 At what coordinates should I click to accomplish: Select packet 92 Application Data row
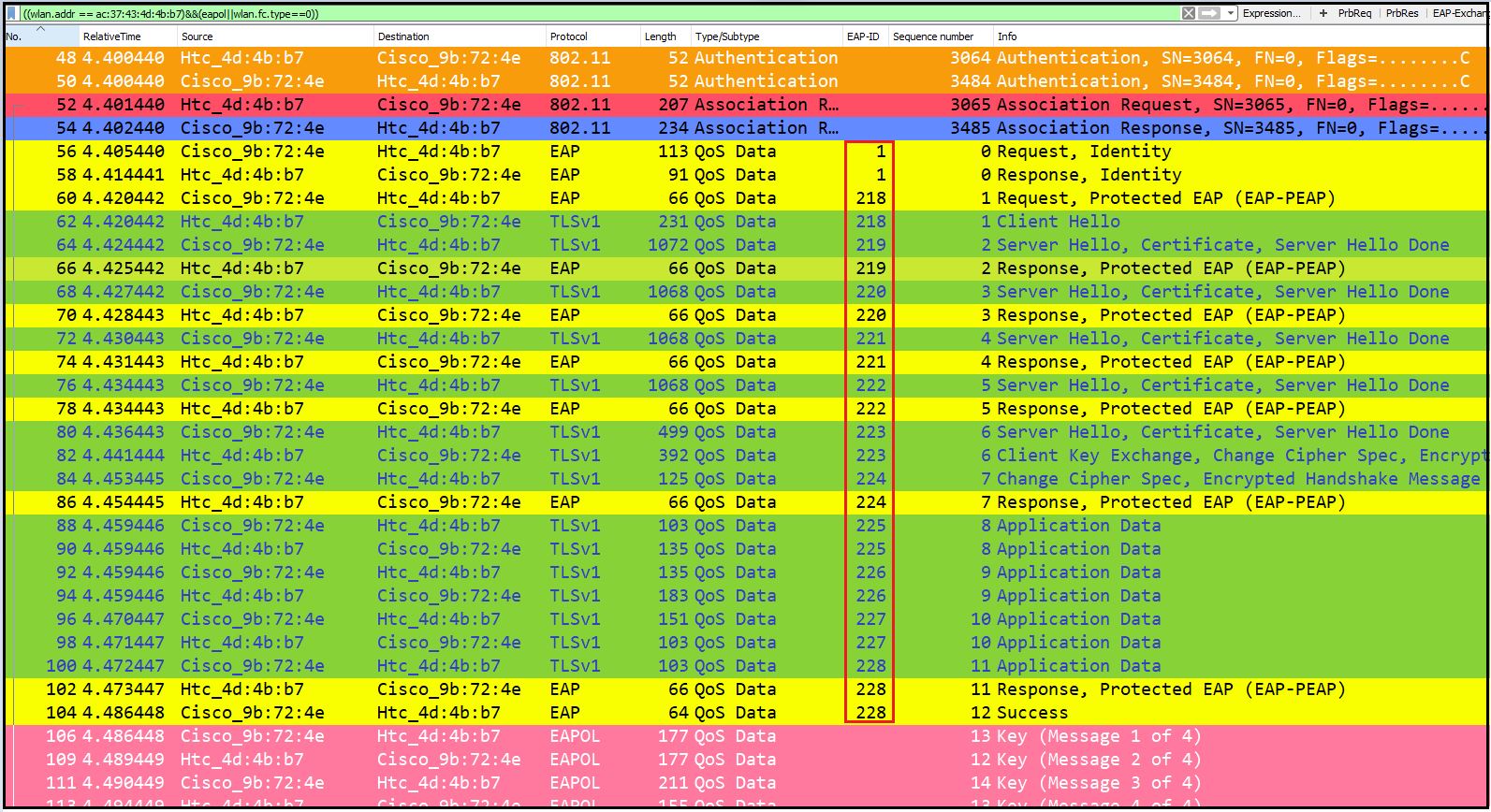coord(745,573)
